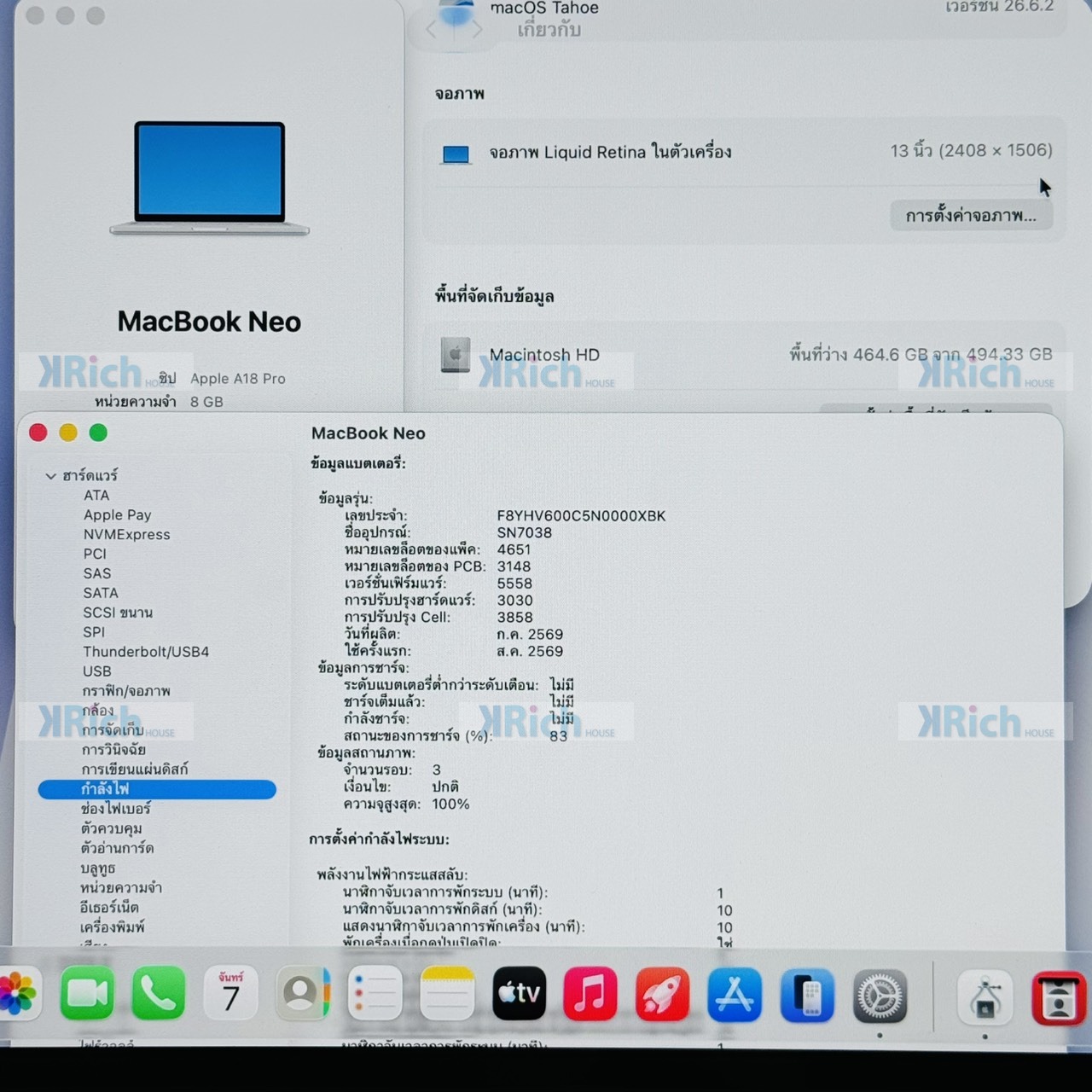The height and width of the screenshot is (1092, 1092).
Task: Select SPI in the hardware list
Action: click(x=94, y=632)
